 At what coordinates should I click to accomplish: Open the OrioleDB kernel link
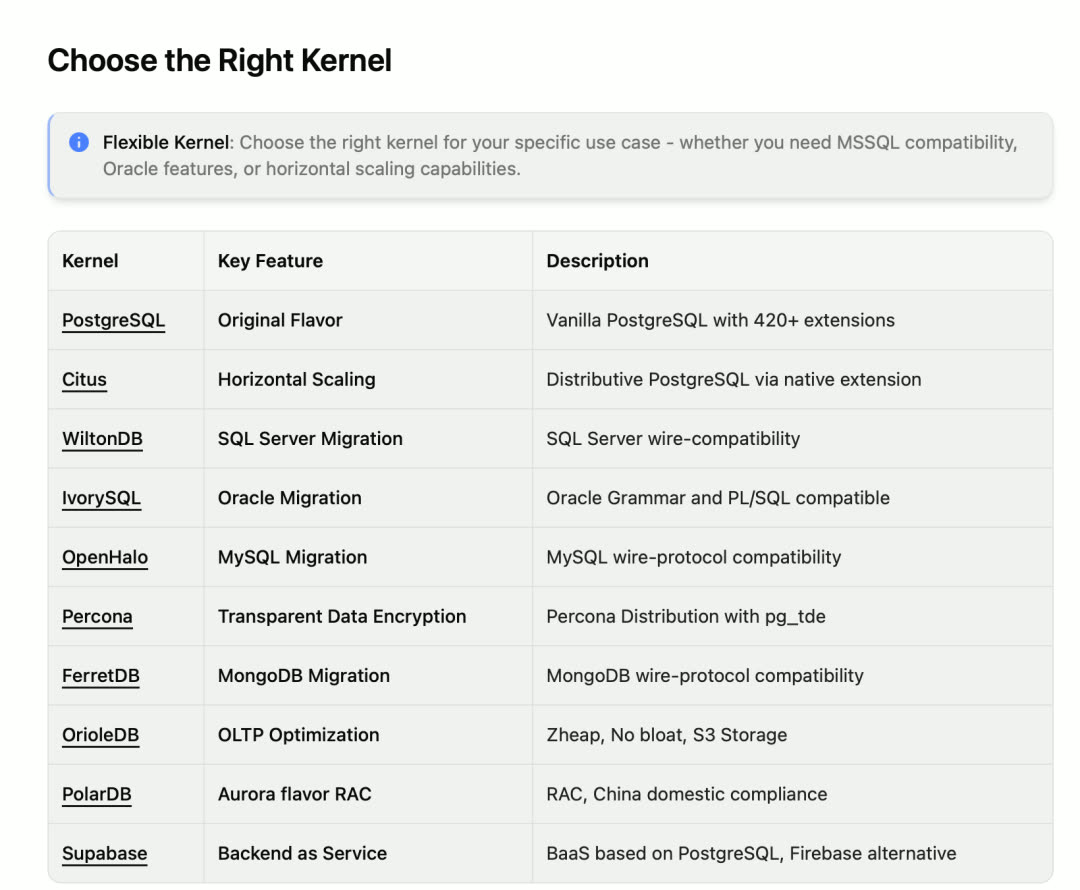(100, 735)
